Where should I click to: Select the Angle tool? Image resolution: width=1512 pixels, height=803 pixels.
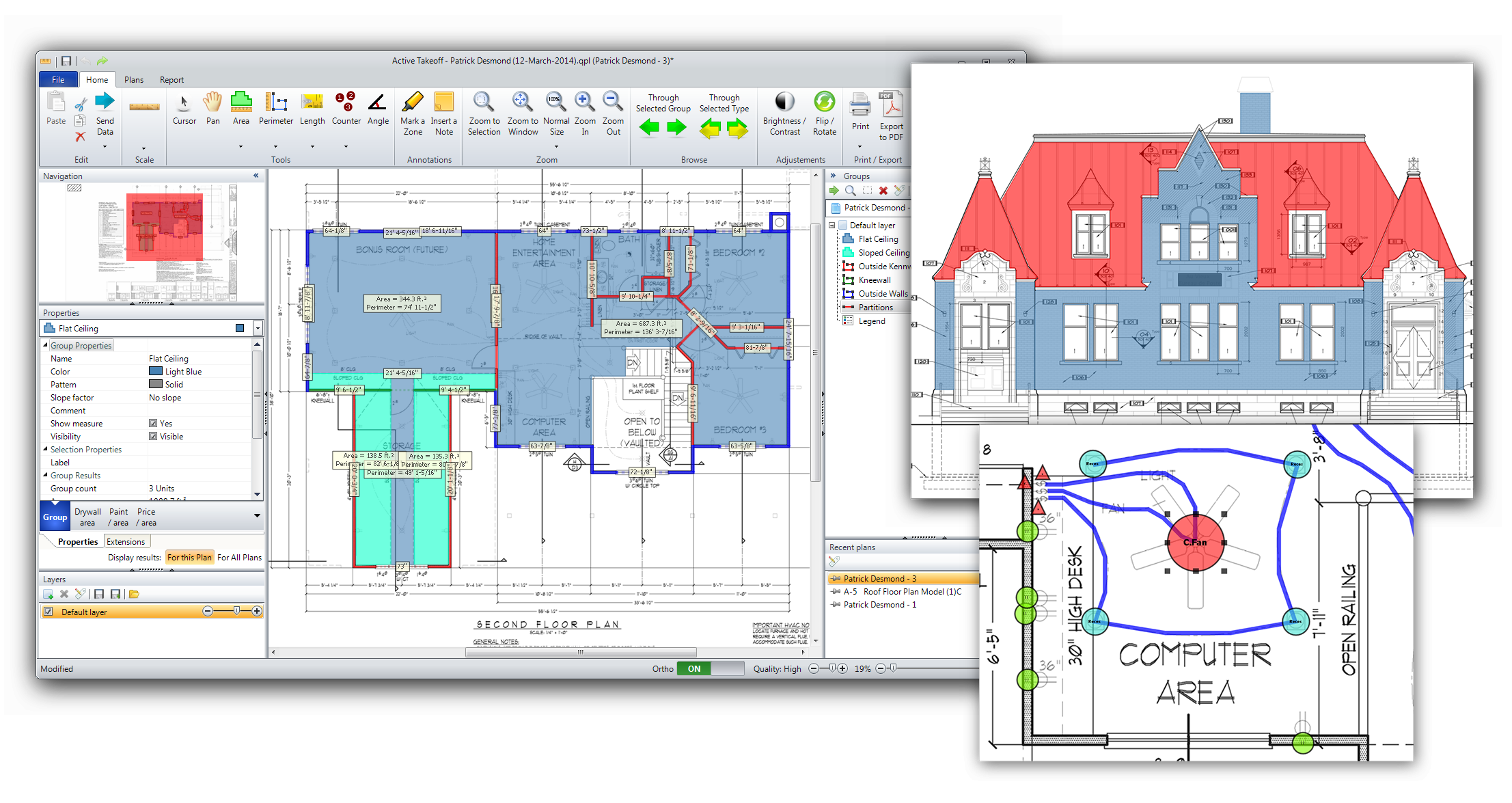(378, 104)
